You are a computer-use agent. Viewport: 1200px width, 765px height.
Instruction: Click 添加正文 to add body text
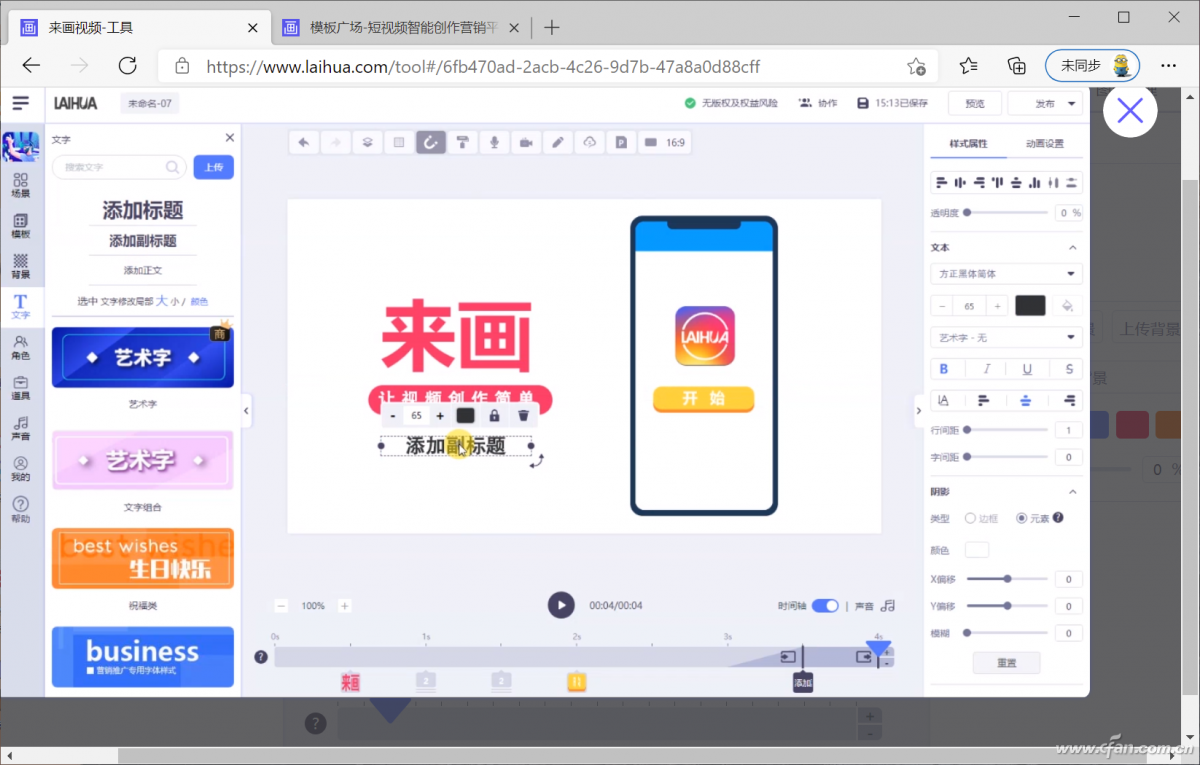pyautogui.click(x=143, y=270)
